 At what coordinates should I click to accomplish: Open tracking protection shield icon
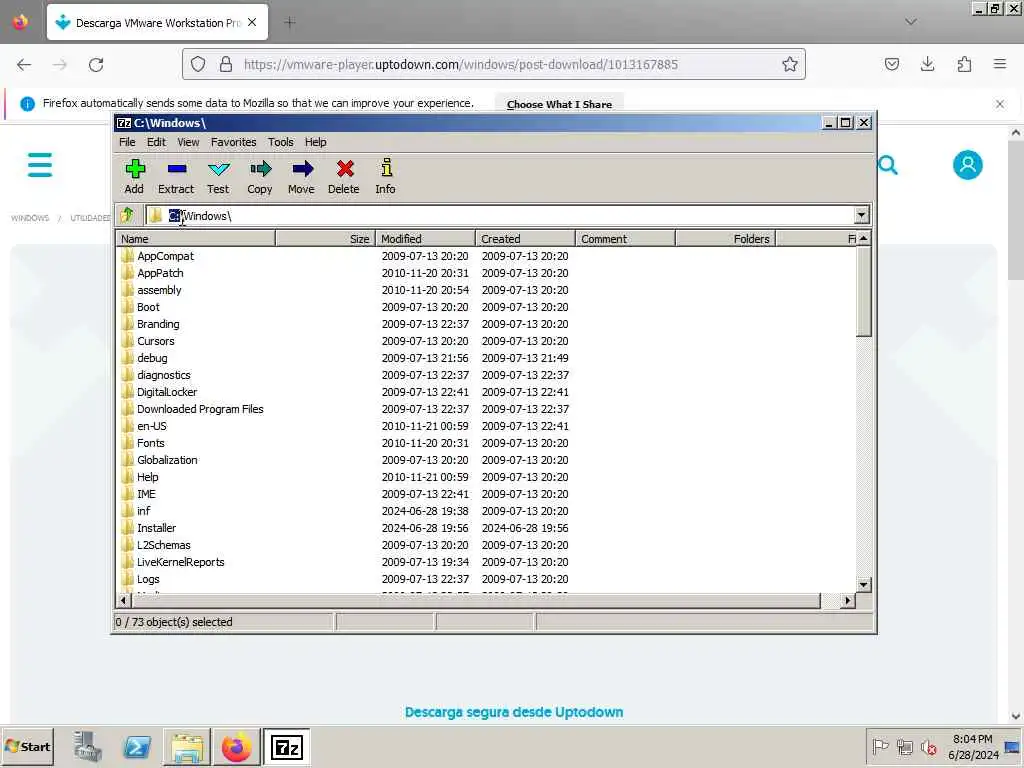point(199,64)
